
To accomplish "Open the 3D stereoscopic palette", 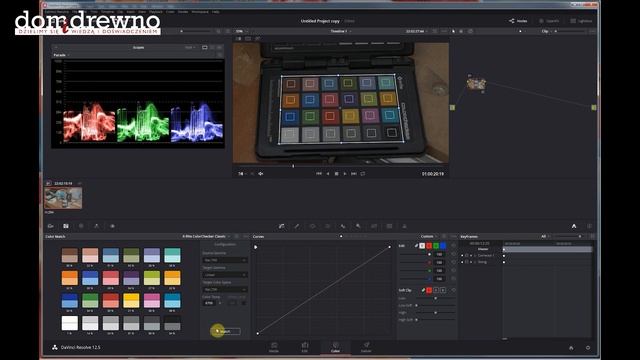I will tap(389, 226).
